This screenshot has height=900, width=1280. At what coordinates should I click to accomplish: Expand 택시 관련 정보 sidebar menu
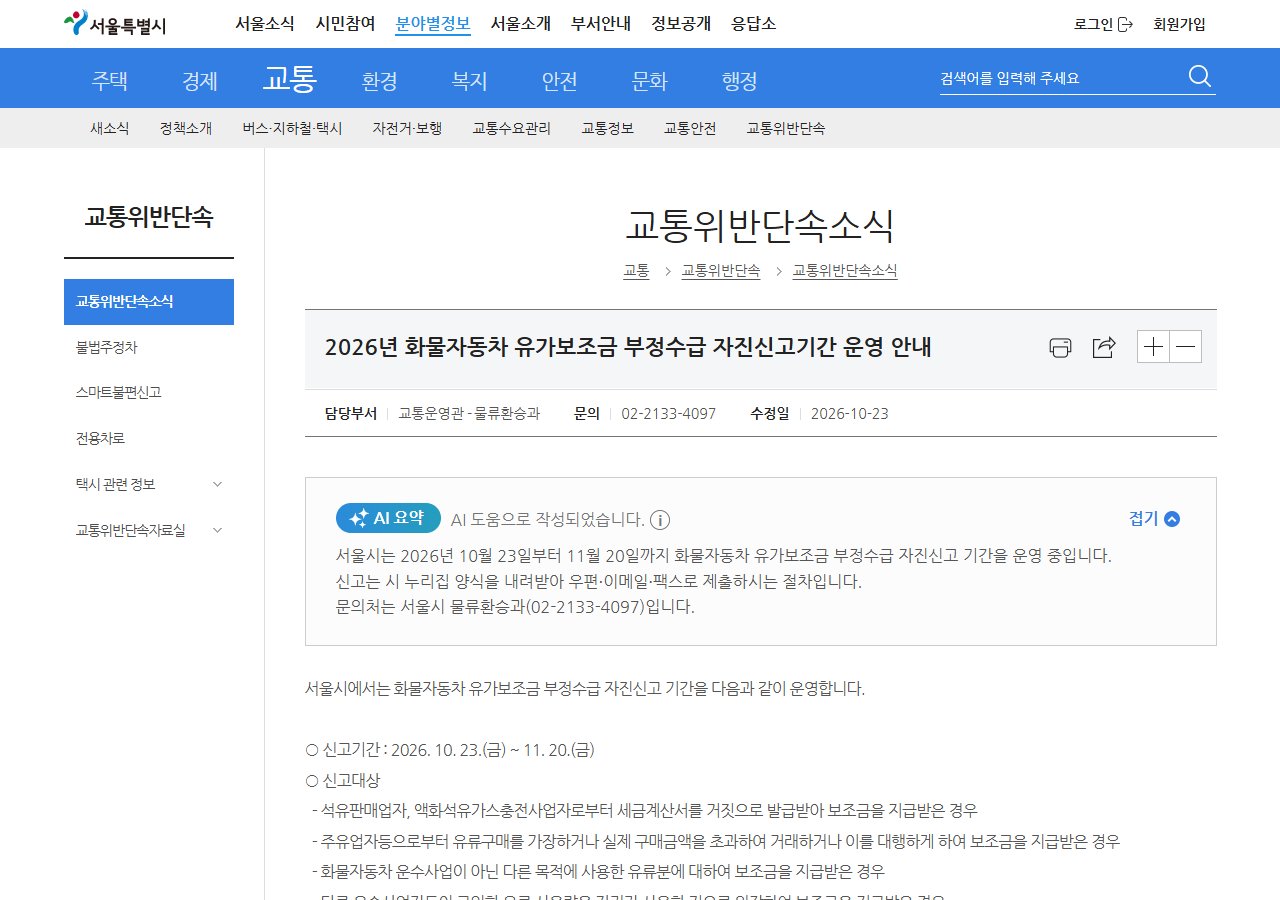[149, 484]
